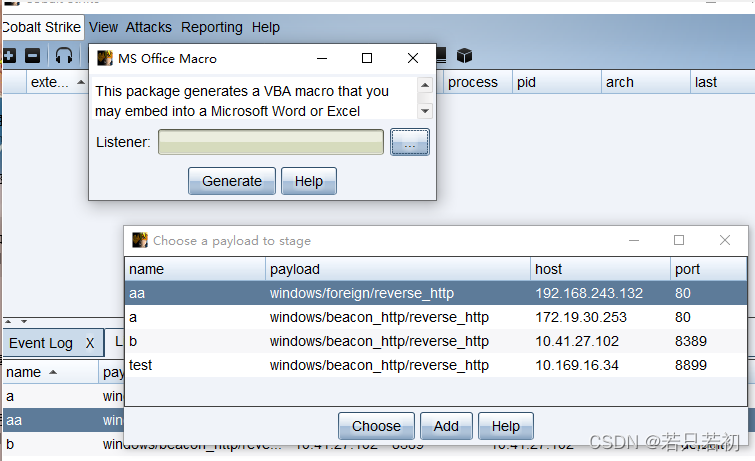Image resolution: width=755 pixels, height=461 pixels.
Task: Open the Reporting menu
Action: coord(211,27)
